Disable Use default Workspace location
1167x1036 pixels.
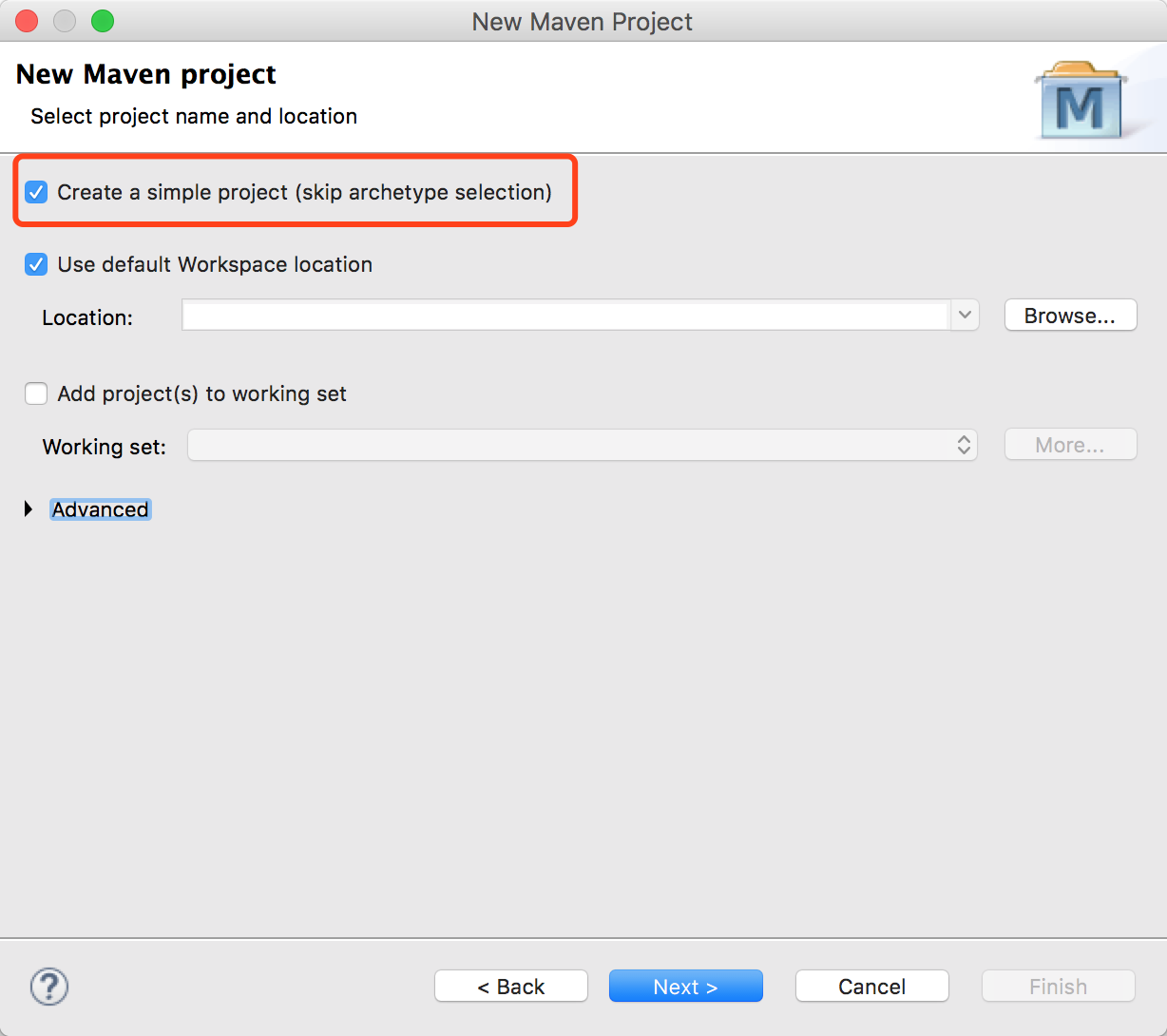coord(35,264)
